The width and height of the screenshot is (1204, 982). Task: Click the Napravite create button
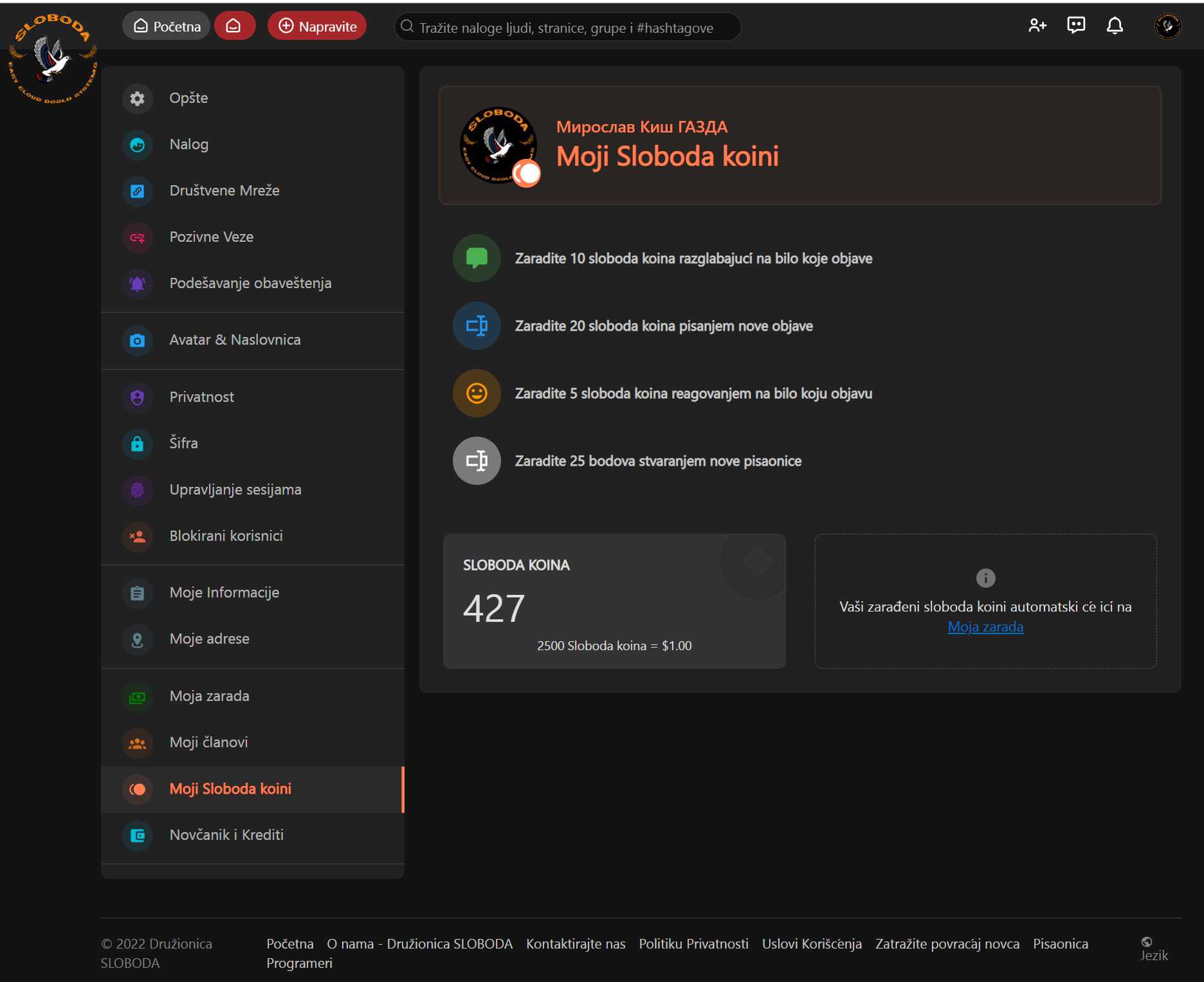point(317,26)
